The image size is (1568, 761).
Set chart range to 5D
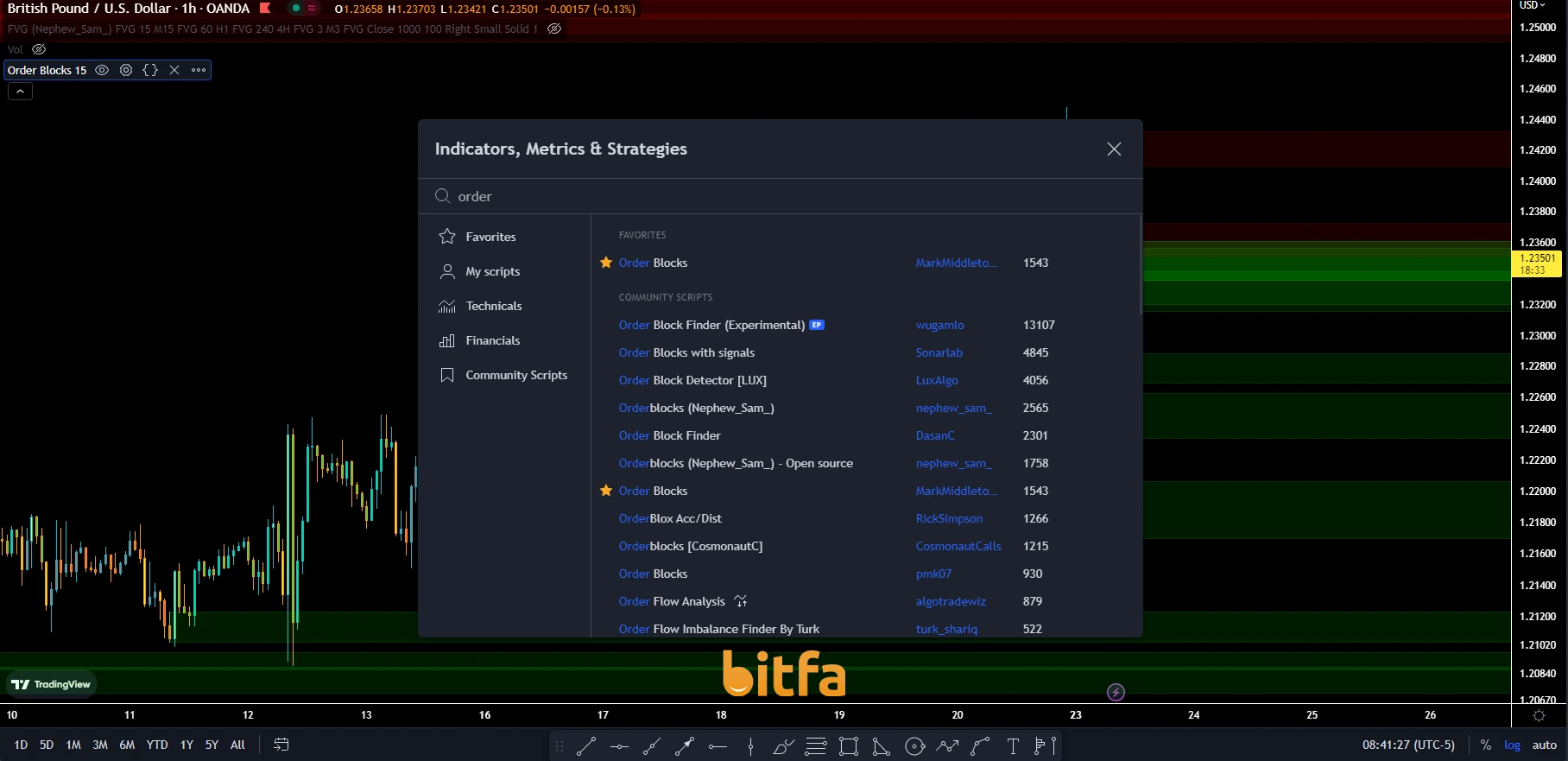(x=47, y=745)
